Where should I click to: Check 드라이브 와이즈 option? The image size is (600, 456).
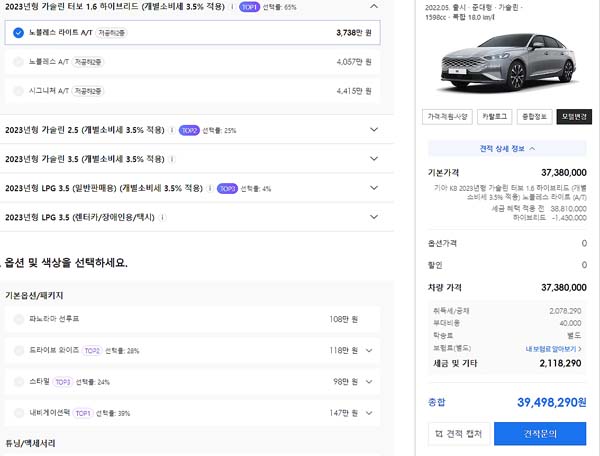coord(18,350)
